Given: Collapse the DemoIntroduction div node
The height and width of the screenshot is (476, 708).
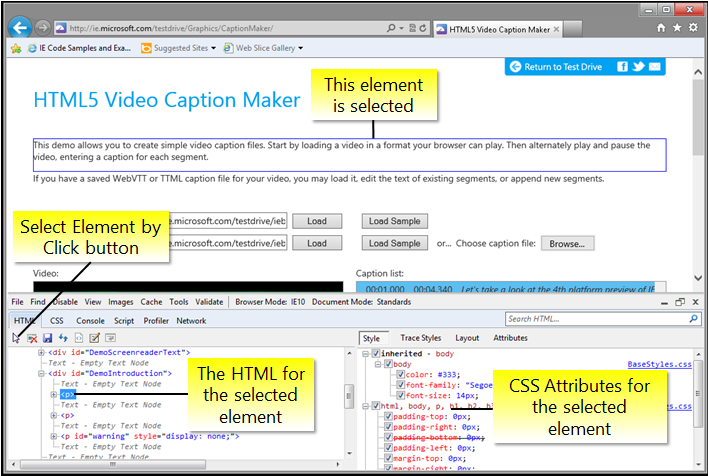Looking at the screenshot, I should pyautogui.click(x=41, y=373).
